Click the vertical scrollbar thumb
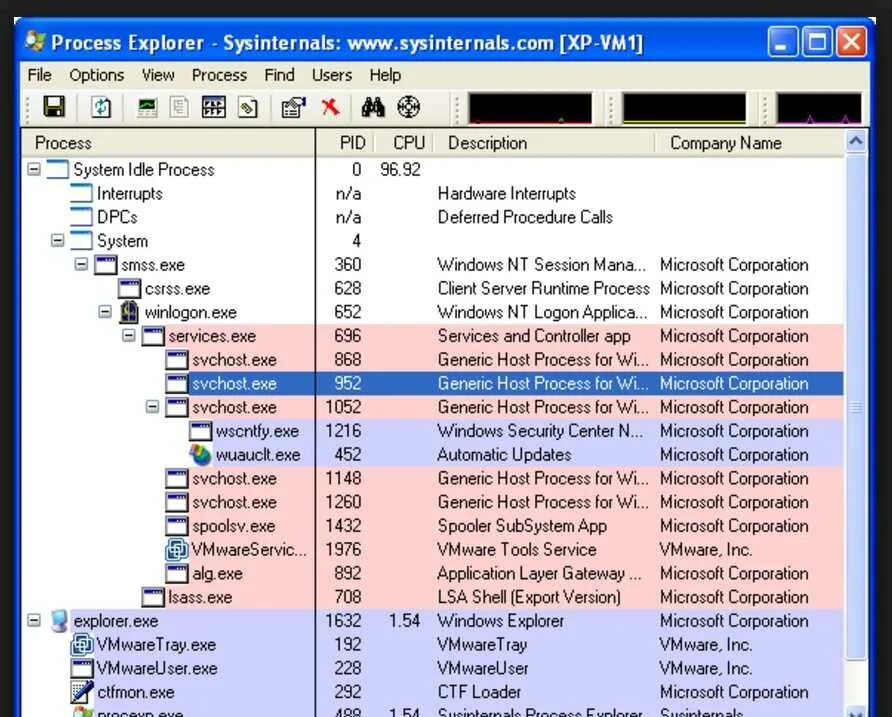The height and width of the screenshot is (717, 892). click(x=856, y=407)
